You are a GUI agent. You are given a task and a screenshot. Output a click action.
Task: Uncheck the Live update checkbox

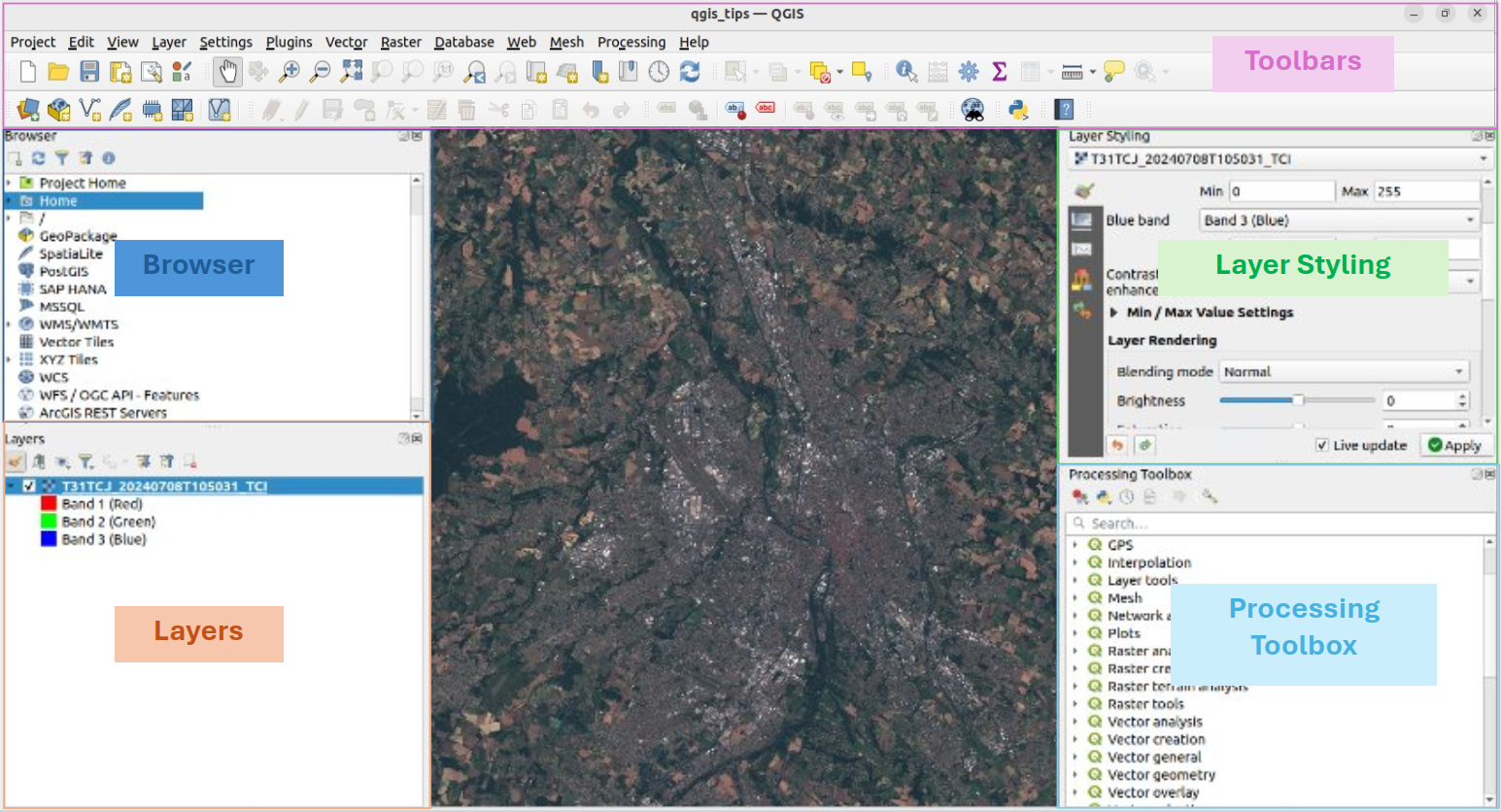pos(1322,445)
